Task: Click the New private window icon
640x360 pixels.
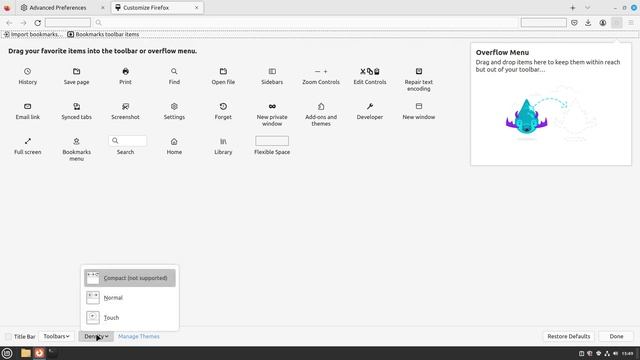Action: coord(272,107)
